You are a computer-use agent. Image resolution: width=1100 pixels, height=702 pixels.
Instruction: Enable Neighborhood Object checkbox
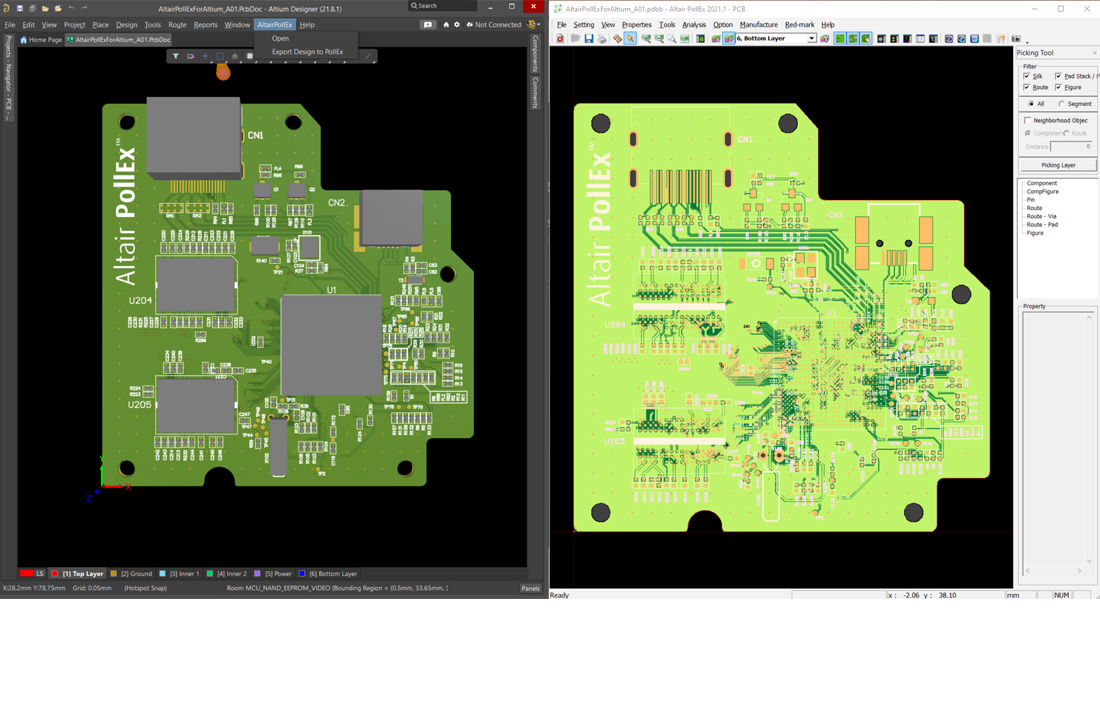pyautogui.click(x=1028, y=121)
